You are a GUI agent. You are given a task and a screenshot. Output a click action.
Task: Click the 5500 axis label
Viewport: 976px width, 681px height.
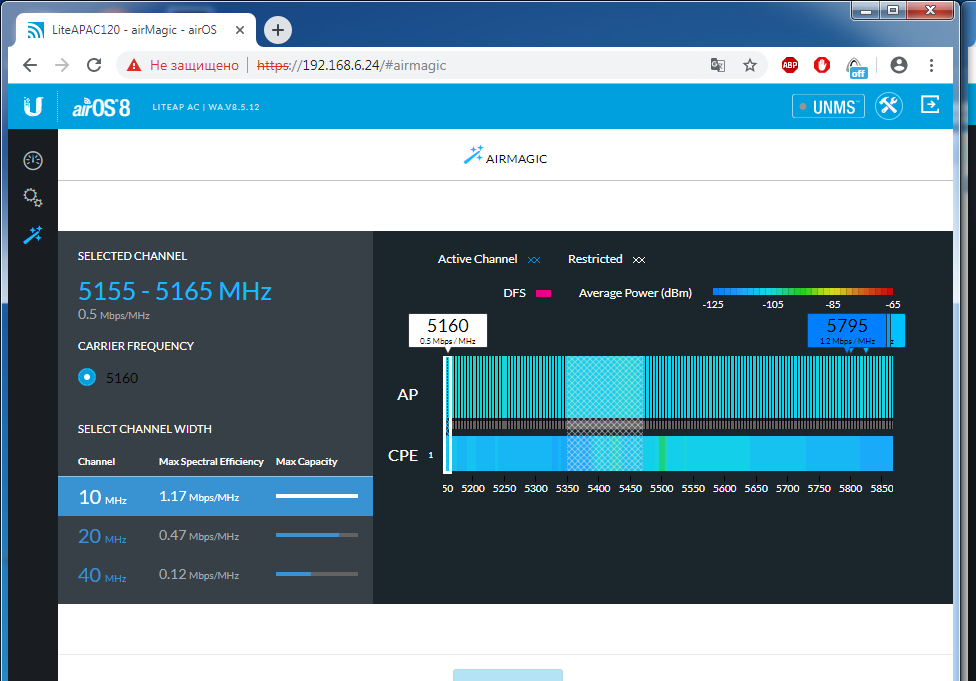click(x=662, y=489)
